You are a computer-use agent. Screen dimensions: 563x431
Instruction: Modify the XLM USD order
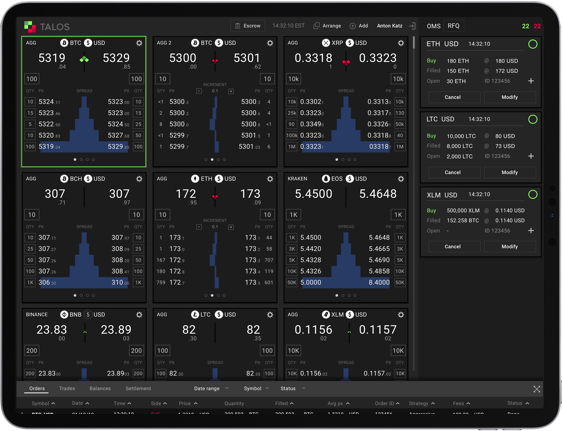[x=510, y=247]
